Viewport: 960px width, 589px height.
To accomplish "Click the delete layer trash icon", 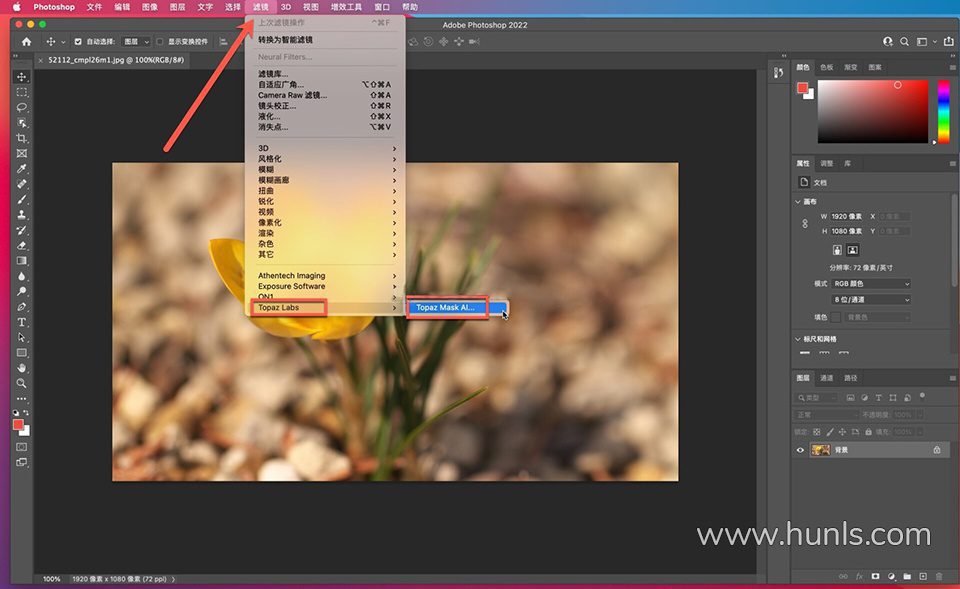I will pos(939,577).
